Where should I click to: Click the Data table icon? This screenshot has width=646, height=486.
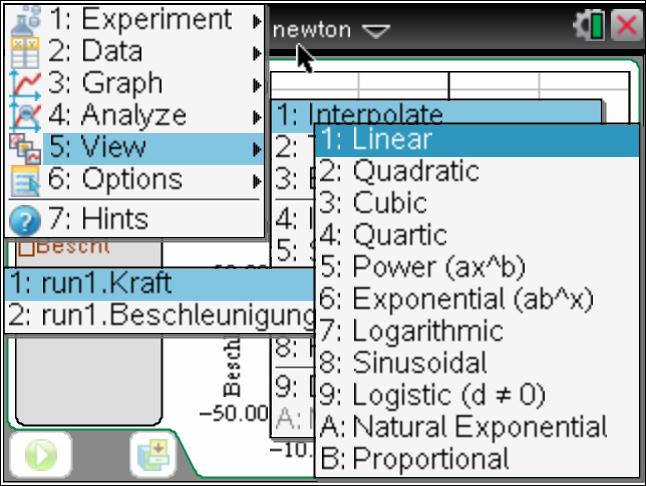24,52
